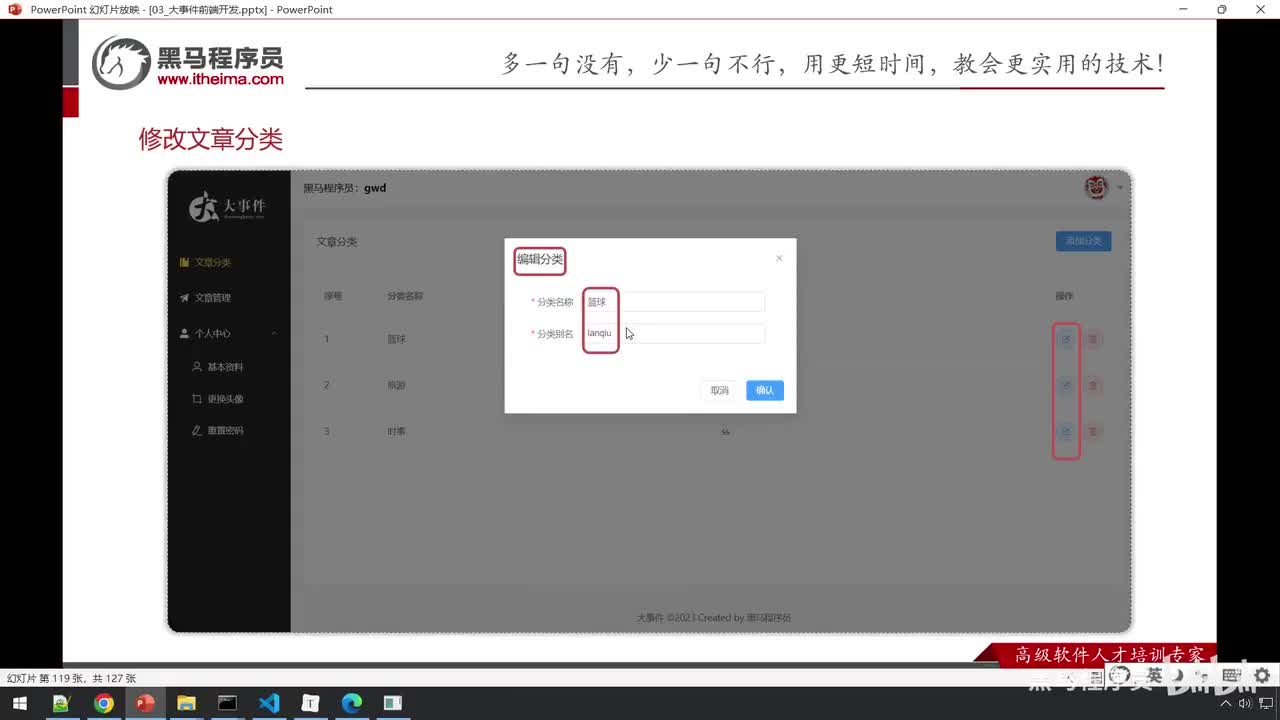
Task: Click the 添加分类 button
Action: click(1083, 241)
